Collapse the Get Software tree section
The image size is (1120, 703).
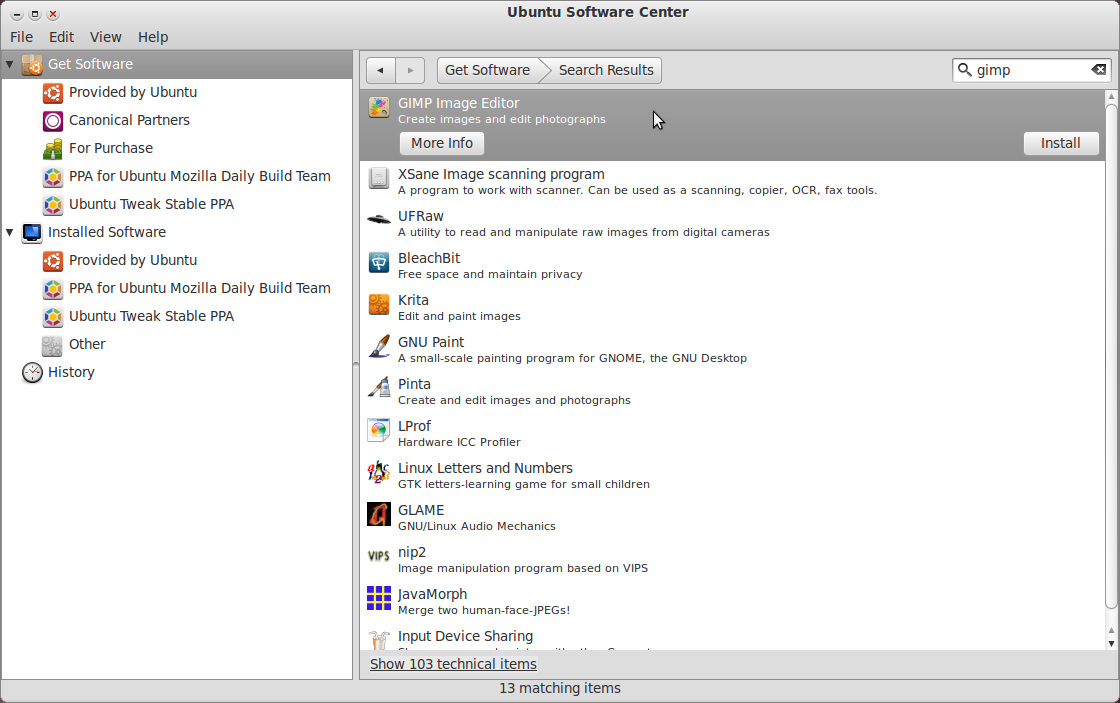10,64
